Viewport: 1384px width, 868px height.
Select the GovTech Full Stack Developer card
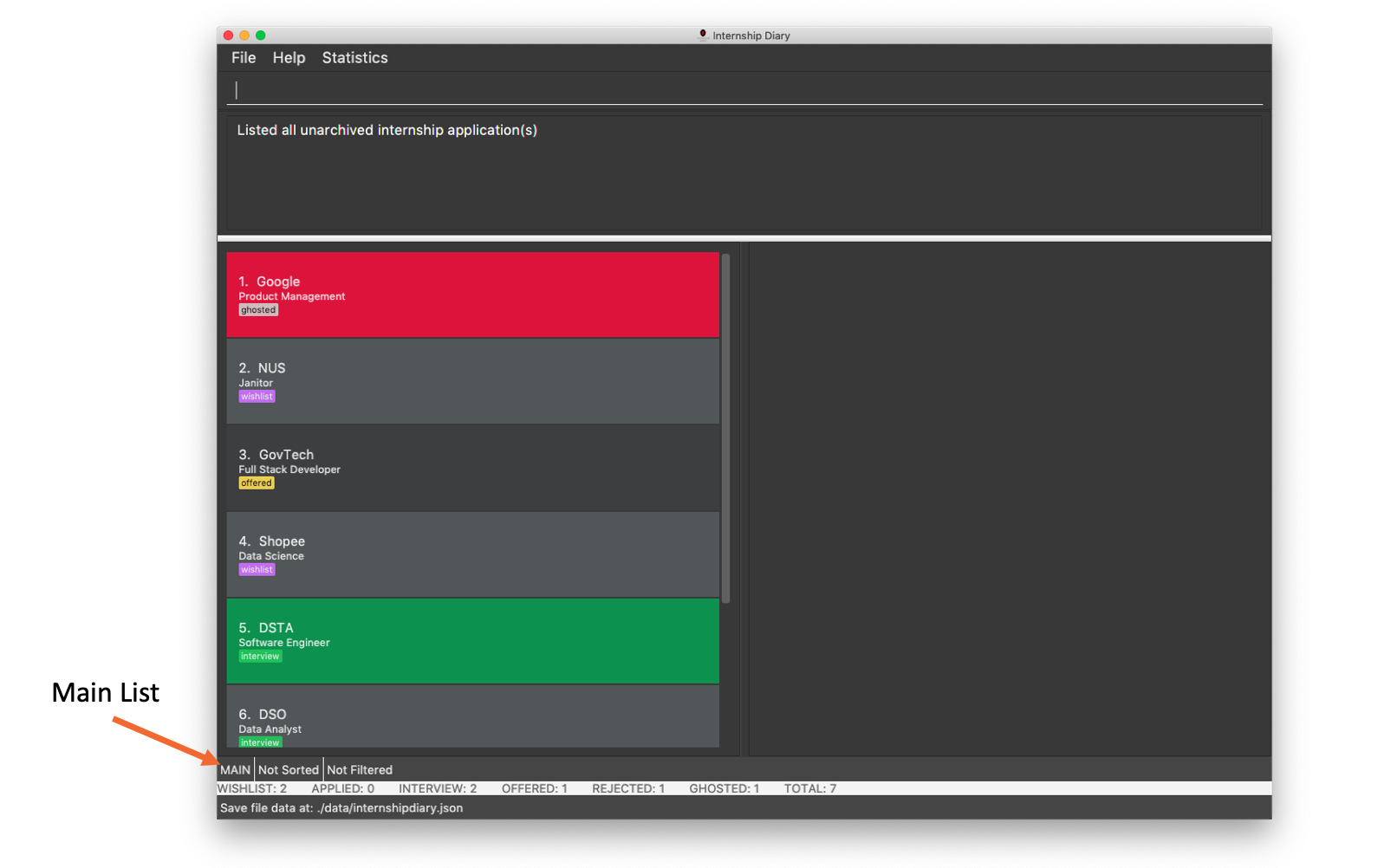click(472, 468)
